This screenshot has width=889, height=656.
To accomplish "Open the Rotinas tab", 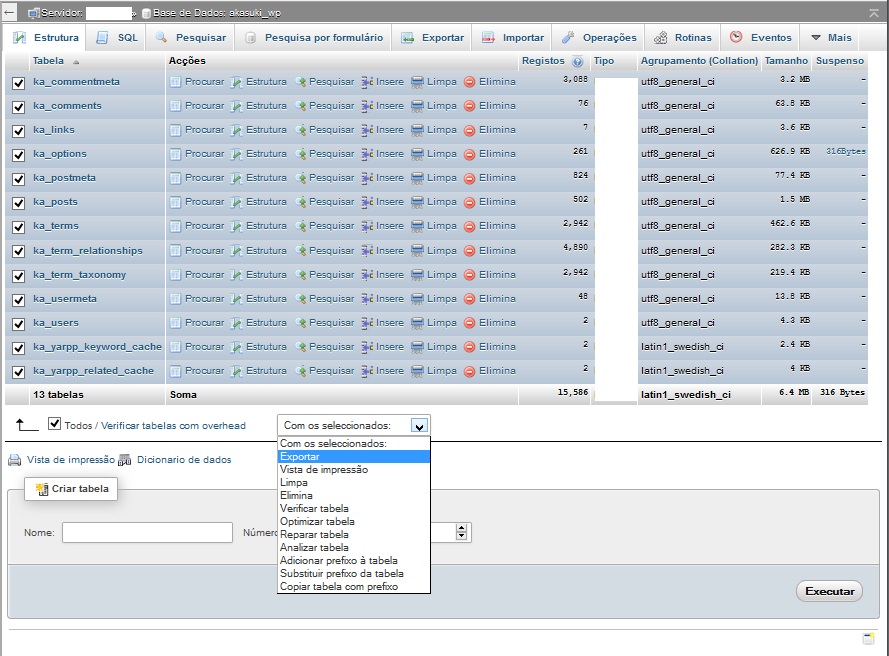I will click(x=683, y=37).
